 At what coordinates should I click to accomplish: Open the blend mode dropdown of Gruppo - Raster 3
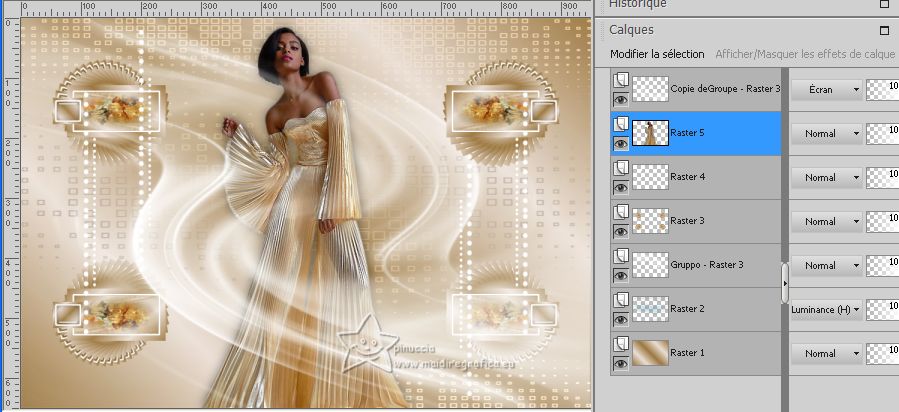(827, 266)
